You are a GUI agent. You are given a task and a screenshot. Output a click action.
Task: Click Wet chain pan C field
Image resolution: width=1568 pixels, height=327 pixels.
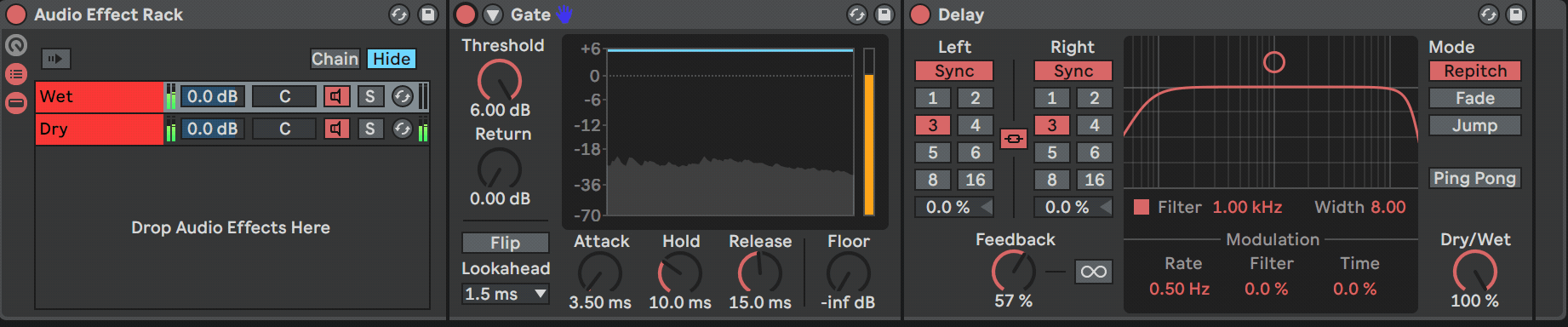point(284,97)
